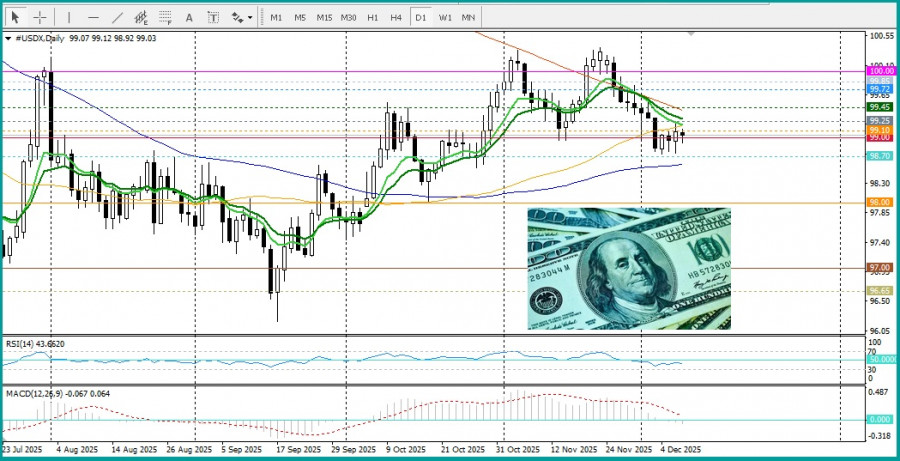This screenshot has width=900, height=461.
Task: Click the orange 98.00 price level tag
Action: click(882, 203)
